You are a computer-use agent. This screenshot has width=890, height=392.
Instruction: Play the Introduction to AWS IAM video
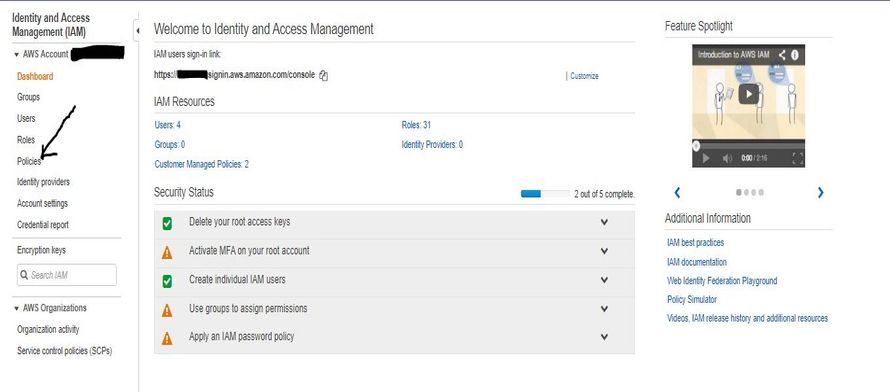click(x=749, y=94)
